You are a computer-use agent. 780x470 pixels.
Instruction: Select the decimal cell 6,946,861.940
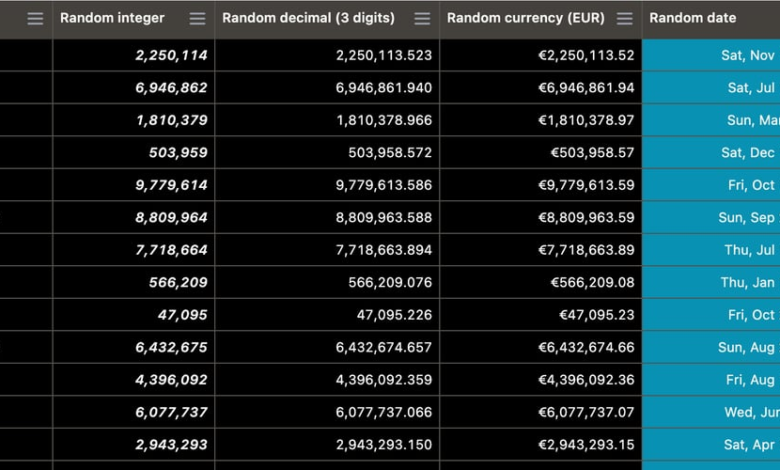(x=327, y=88)
